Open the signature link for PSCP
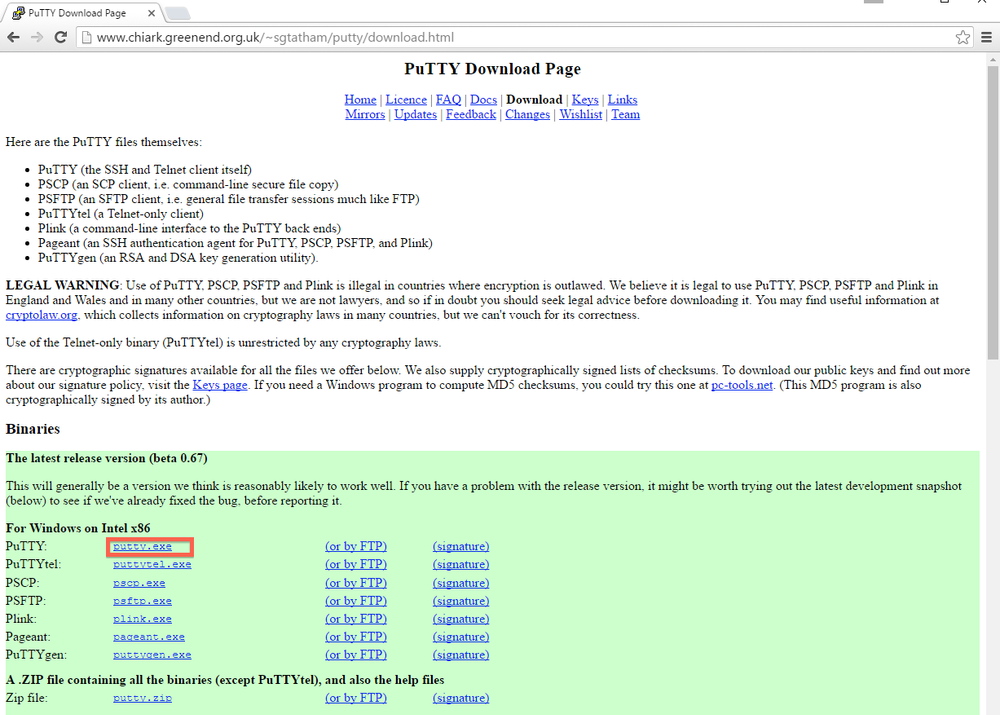Image resolution: width=1000 pixels, height=715 pixels. [461, 582]
